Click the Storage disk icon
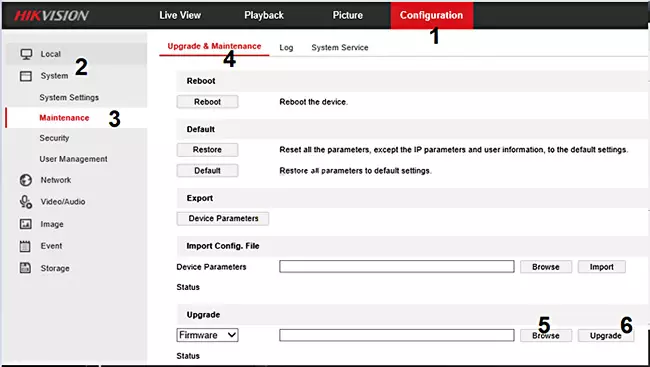Image resolution: width=650 pixels, height=367 pixels. (25, 268)
